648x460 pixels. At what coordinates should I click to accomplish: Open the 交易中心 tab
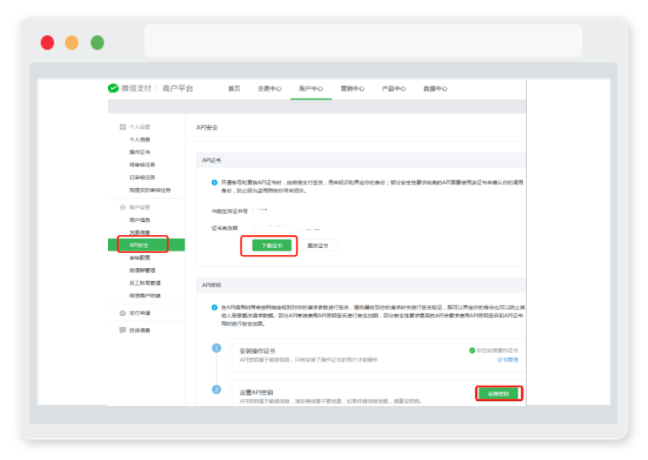pos(269,88)
